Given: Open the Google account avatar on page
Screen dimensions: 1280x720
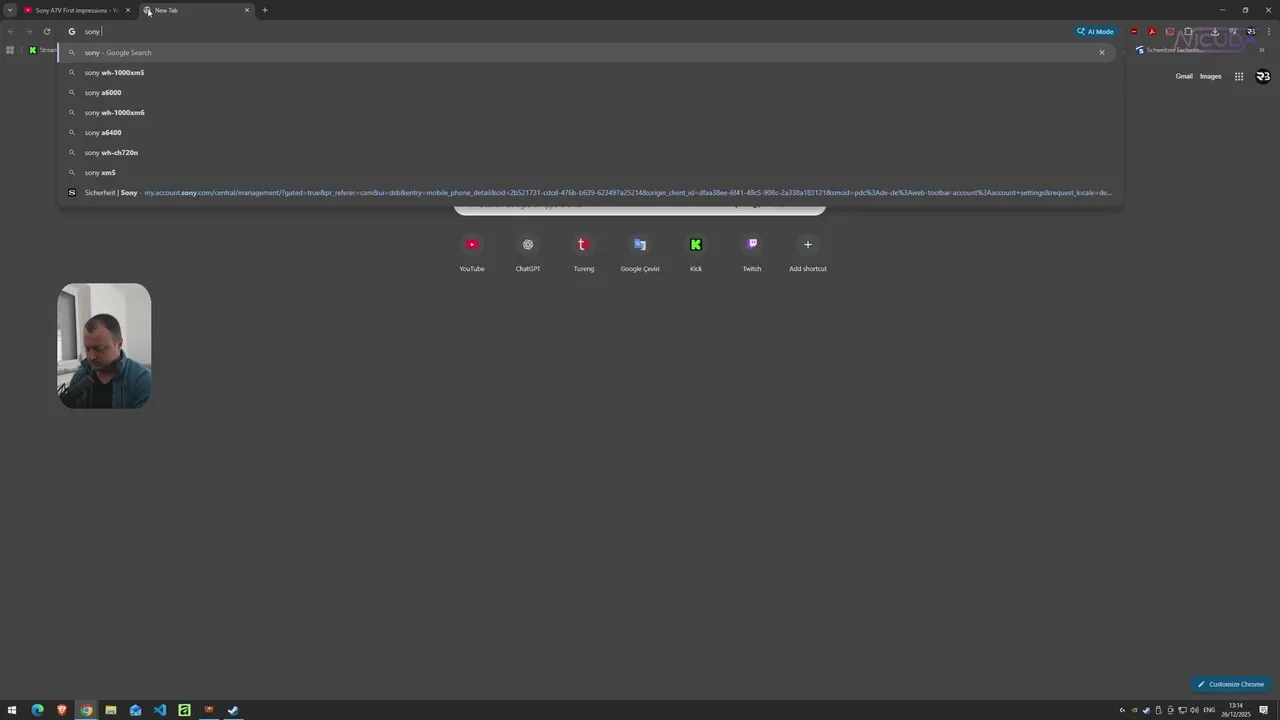Looking at the screenshot, I should (1263, 76).
